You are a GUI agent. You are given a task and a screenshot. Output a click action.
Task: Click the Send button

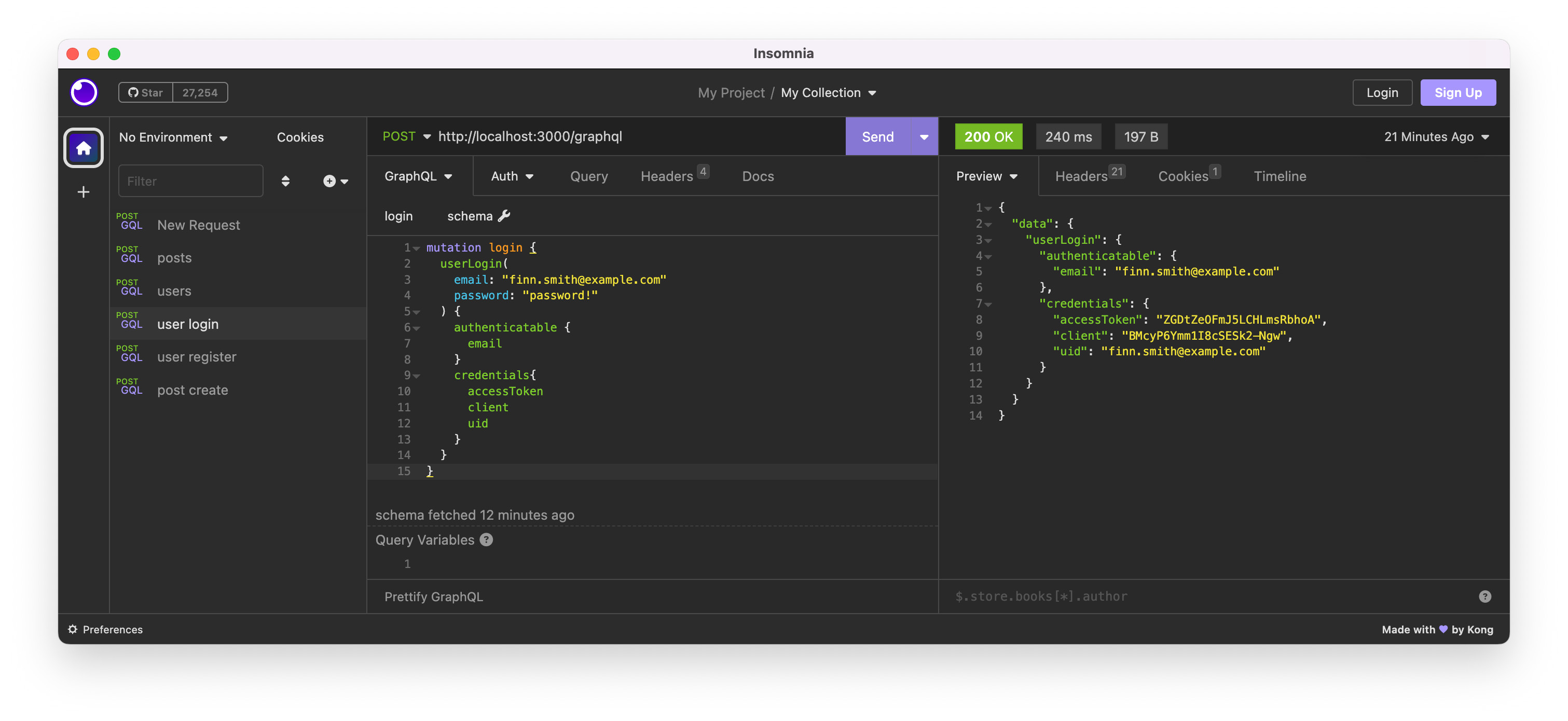point(878,137)
